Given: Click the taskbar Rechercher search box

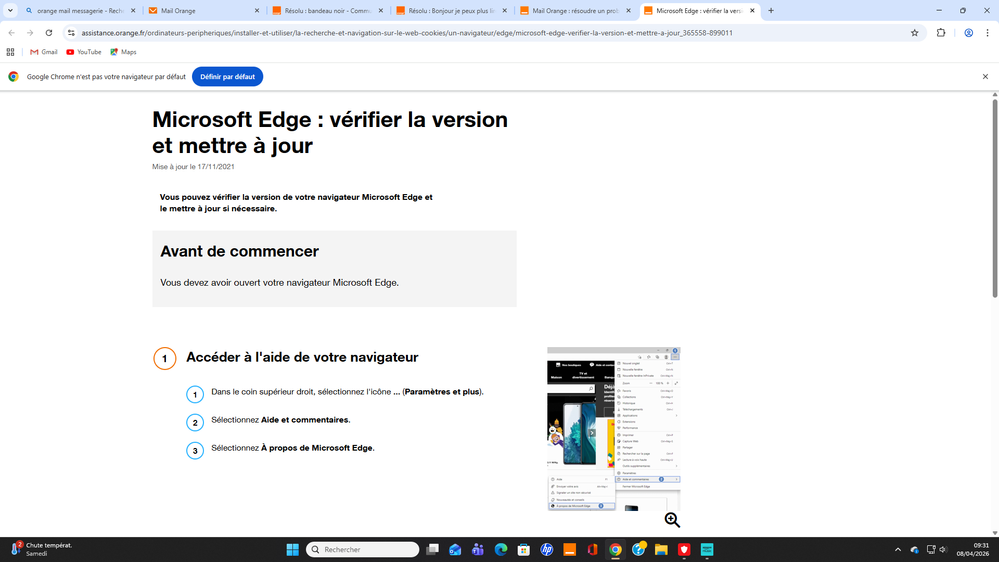Looking at the screenshot, I should 363,549.
